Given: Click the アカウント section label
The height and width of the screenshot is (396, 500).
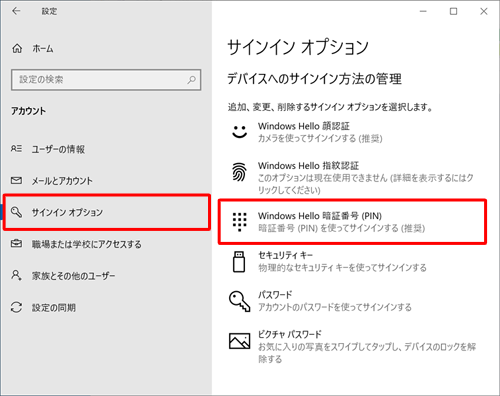Looking at the screenshot, I should [28, 111].
